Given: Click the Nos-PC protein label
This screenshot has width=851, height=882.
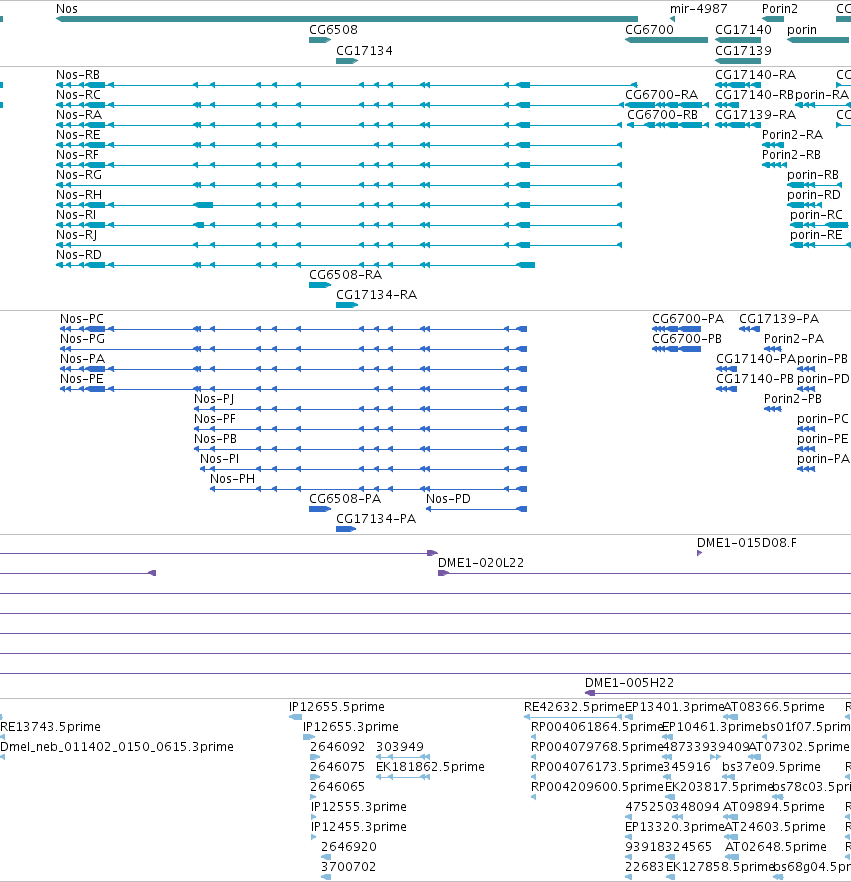Looking at the screenshot, I should 82,319.
